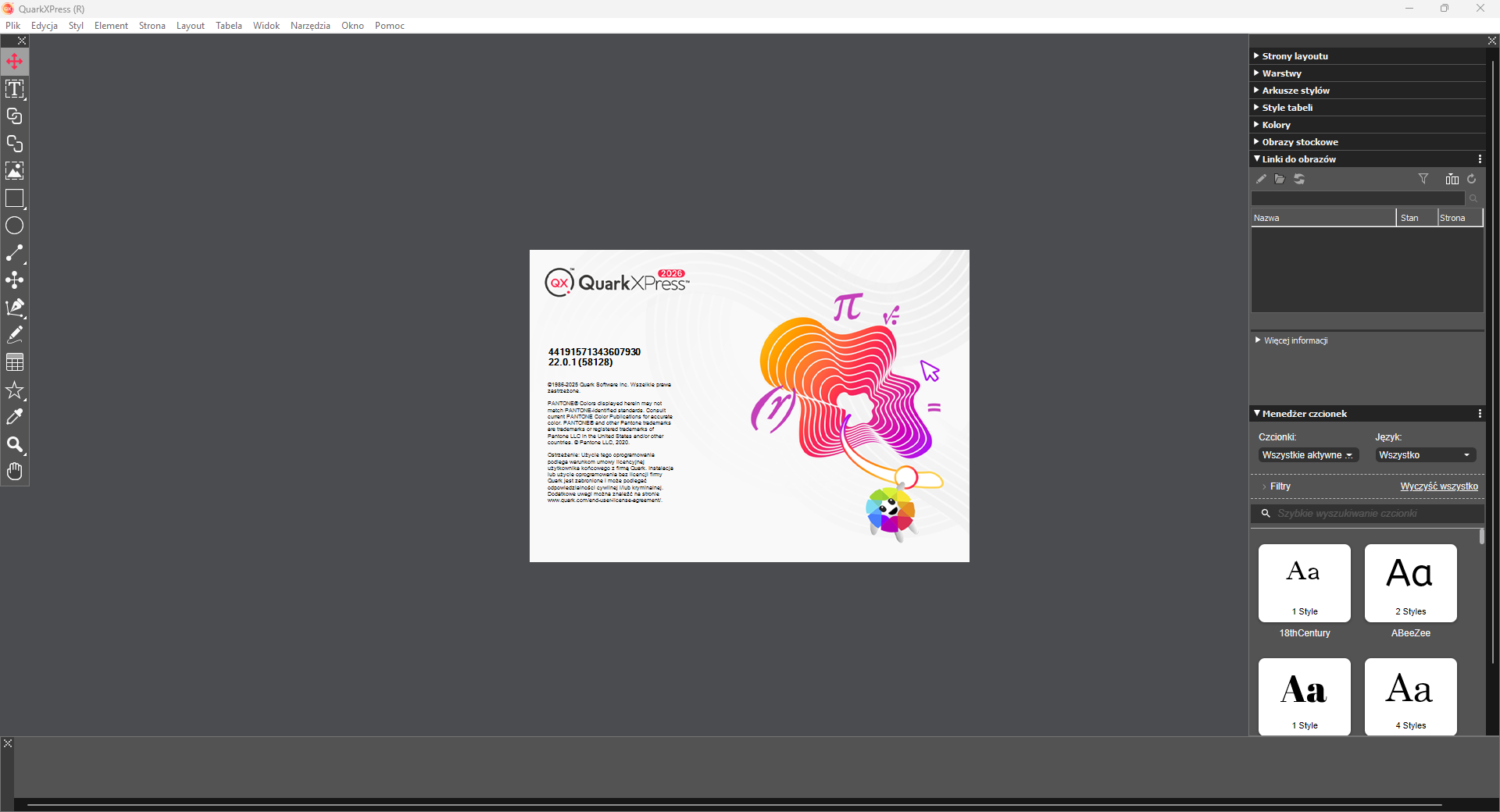
Task: Select the Select Point tool
Action: (x=15, y=280)
